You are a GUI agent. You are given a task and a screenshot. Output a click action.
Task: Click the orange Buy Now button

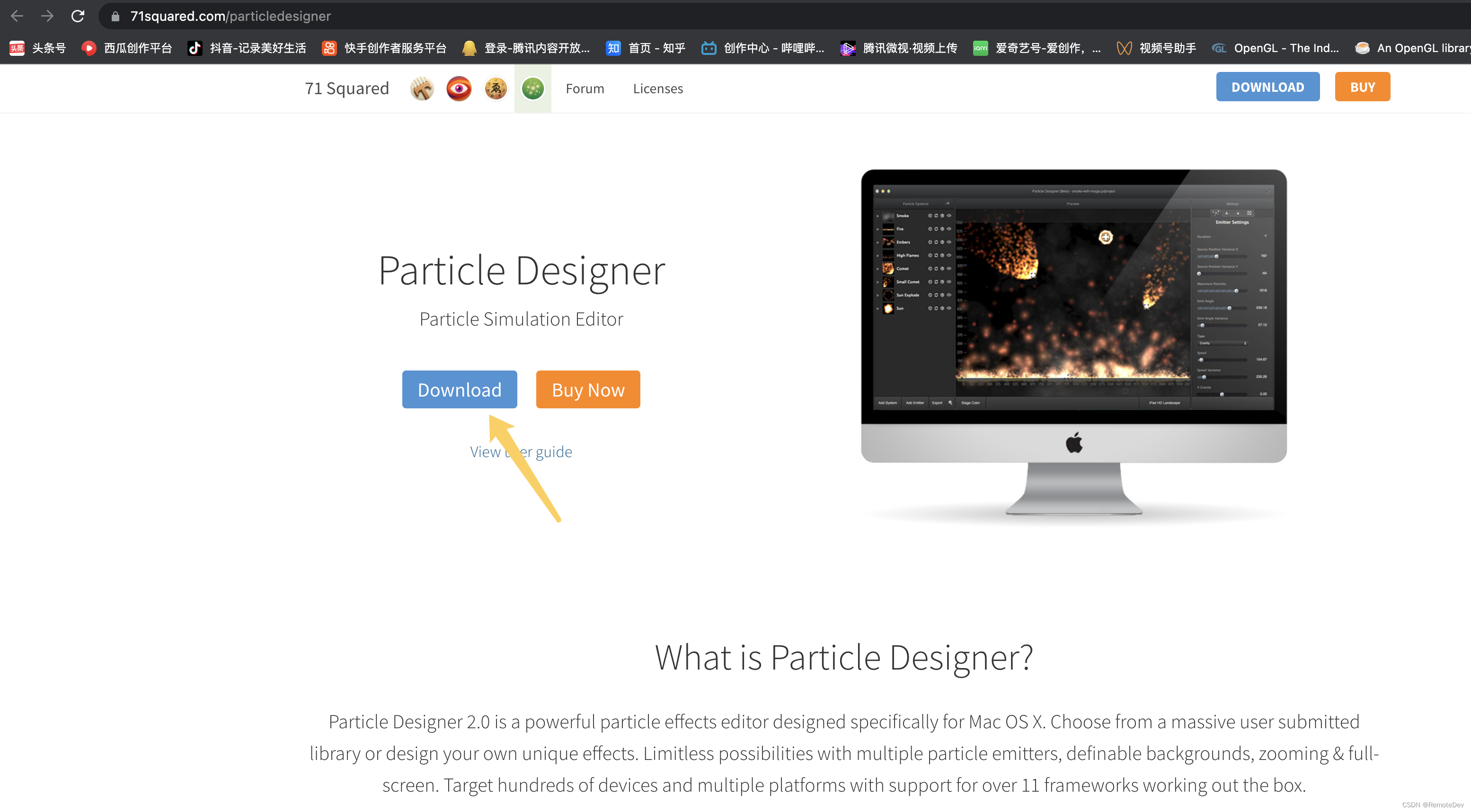[x=588, y=389]
